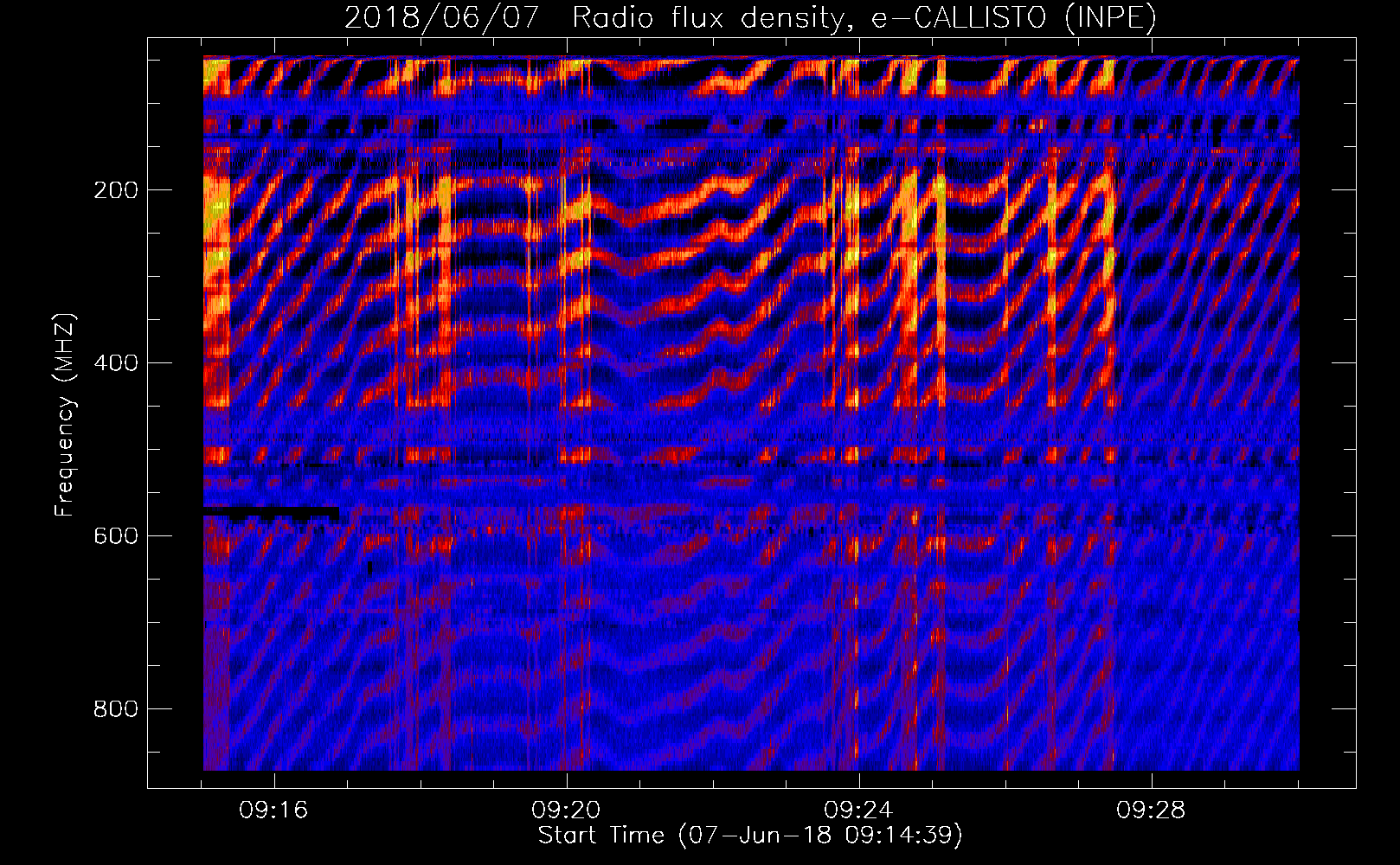Click the '09:28' time tick label
Screen dimensions: 1400x865
click(1151, 811)
